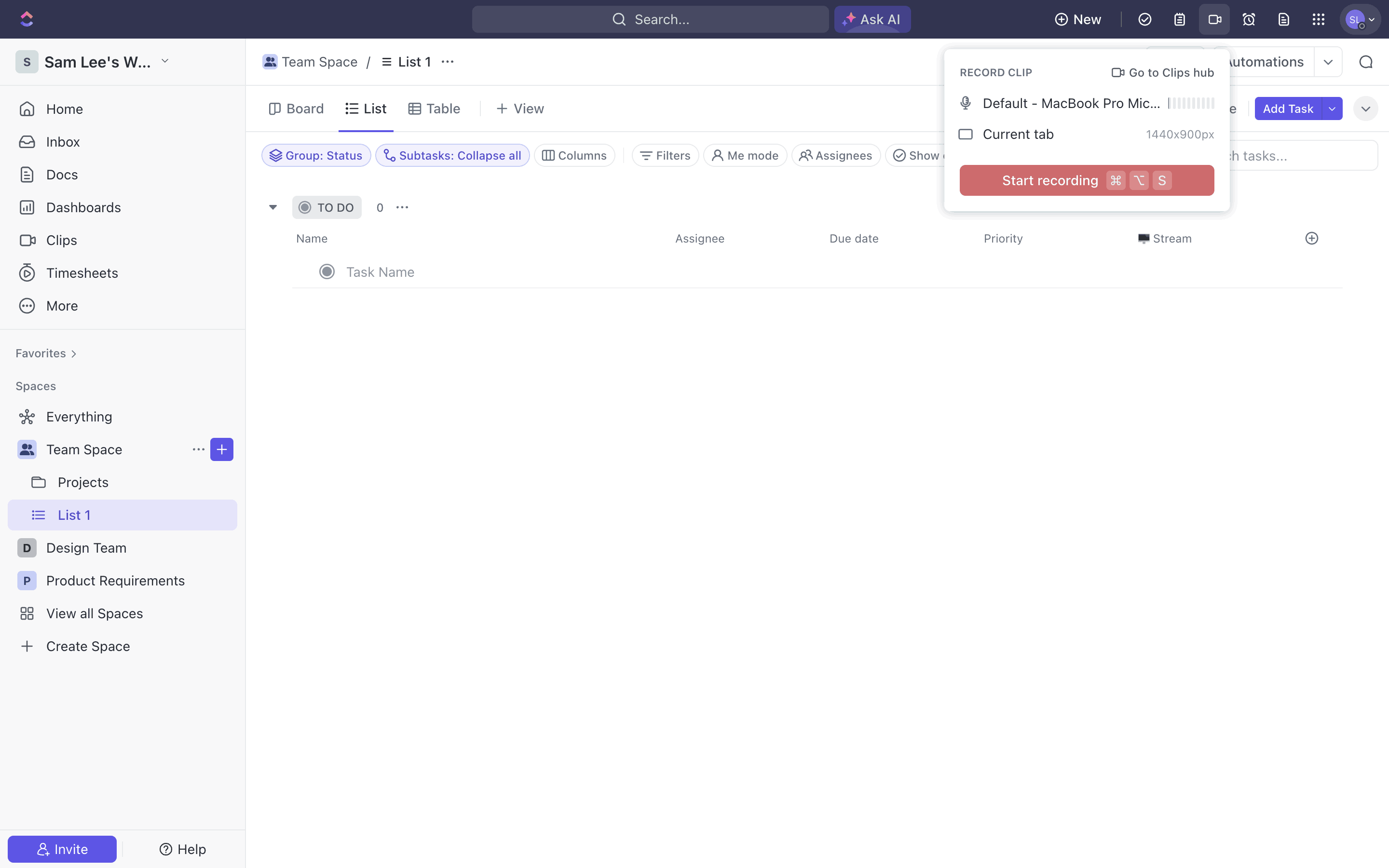Click the microphone level meter
The width and height of the screenshot is (1389, 868).
pyautogui.click(x=1191, y=103)
